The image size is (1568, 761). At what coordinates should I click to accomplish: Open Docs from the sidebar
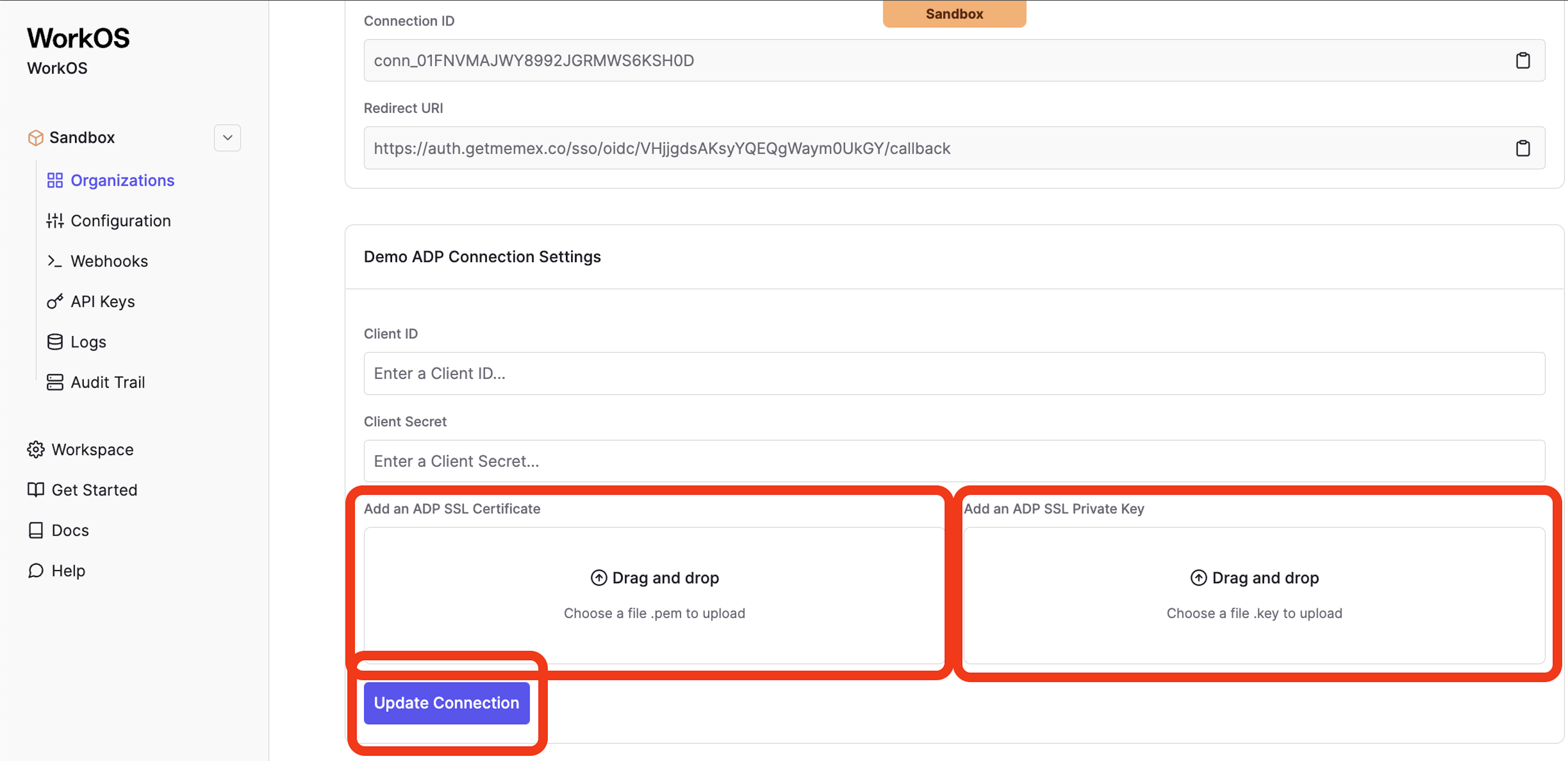pyautogui.click(x=70, y=530)
